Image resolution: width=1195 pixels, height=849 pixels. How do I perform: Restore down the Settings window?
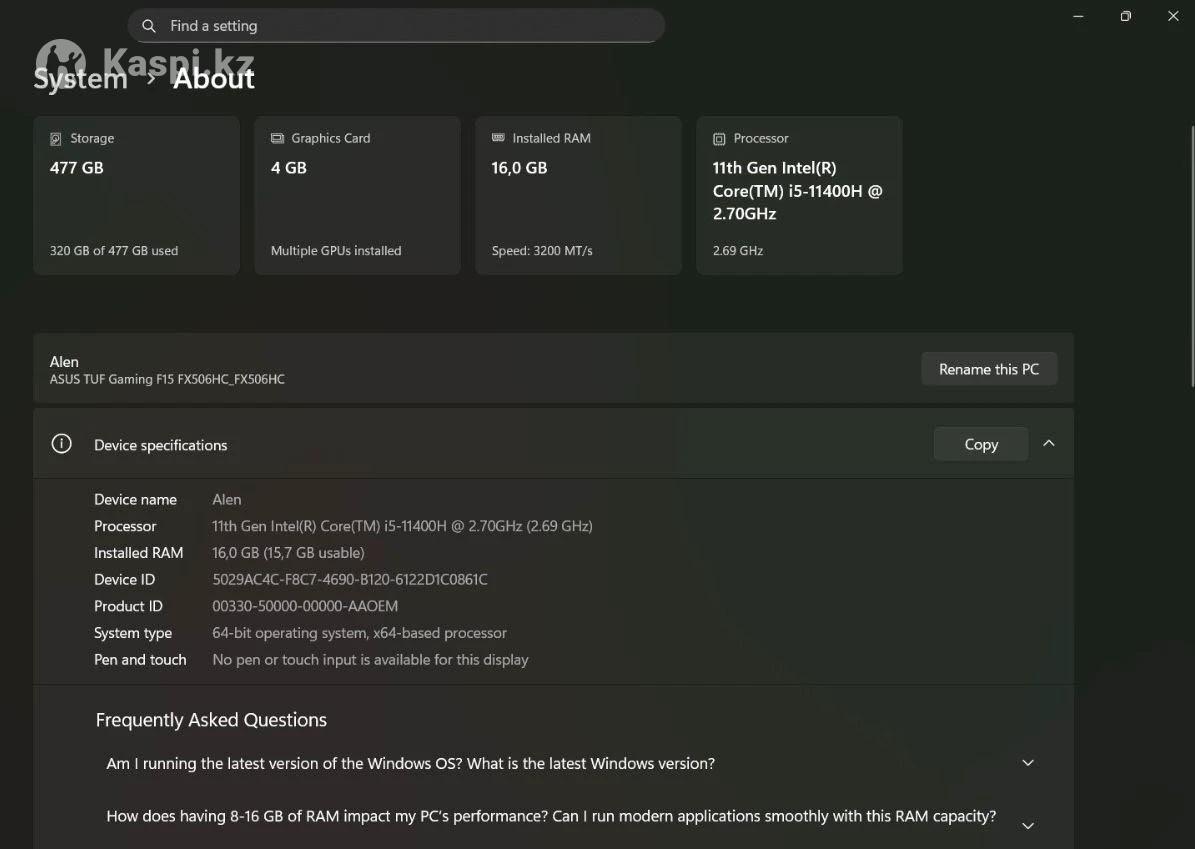[1125, 16]
